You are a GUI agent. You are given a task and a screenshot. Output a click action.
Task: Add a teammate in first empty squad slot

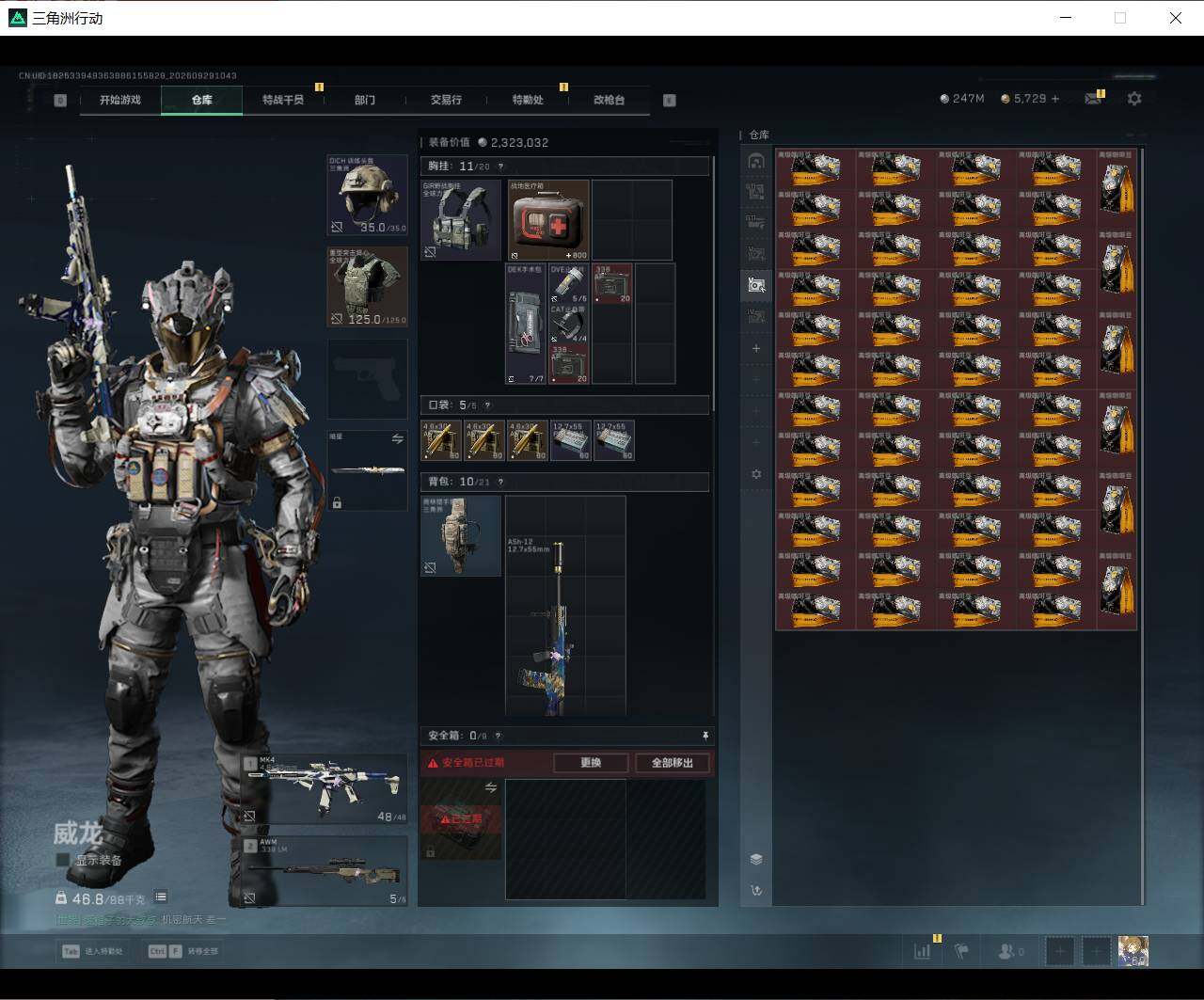coord(1060,951)
